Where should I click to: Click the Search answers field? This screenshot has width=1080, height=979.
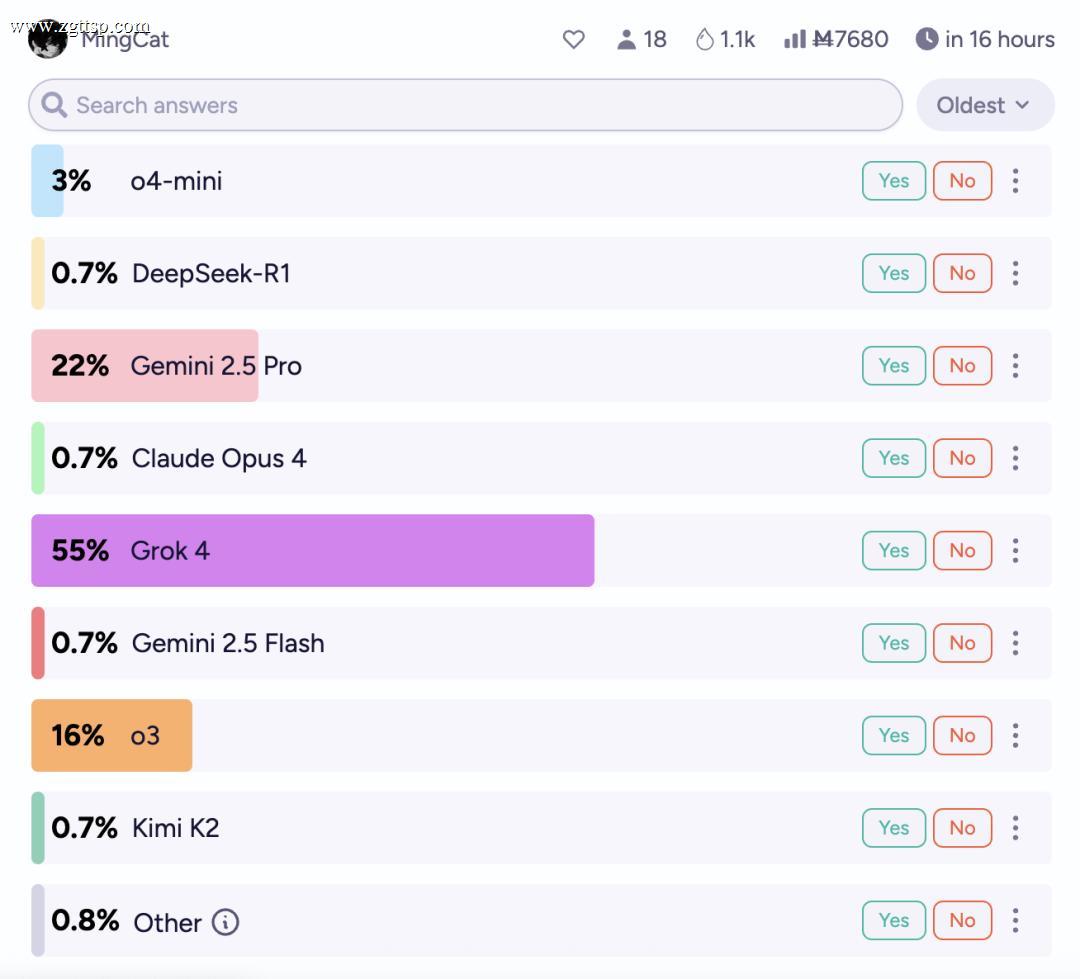(x=466, y=105)
